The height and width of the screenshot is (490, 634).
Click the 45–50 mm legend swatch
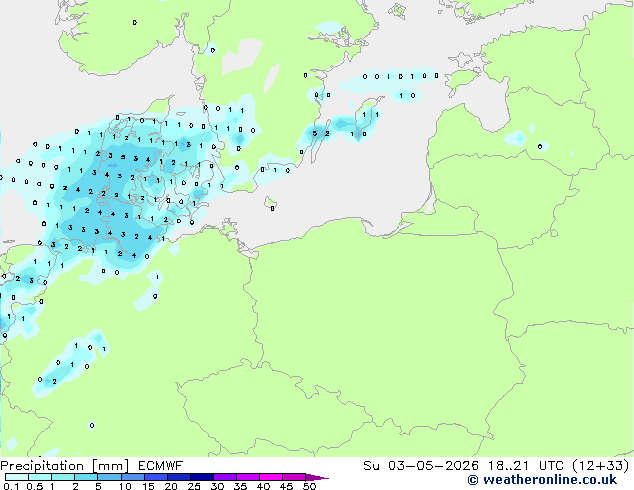tap(294, 477)
